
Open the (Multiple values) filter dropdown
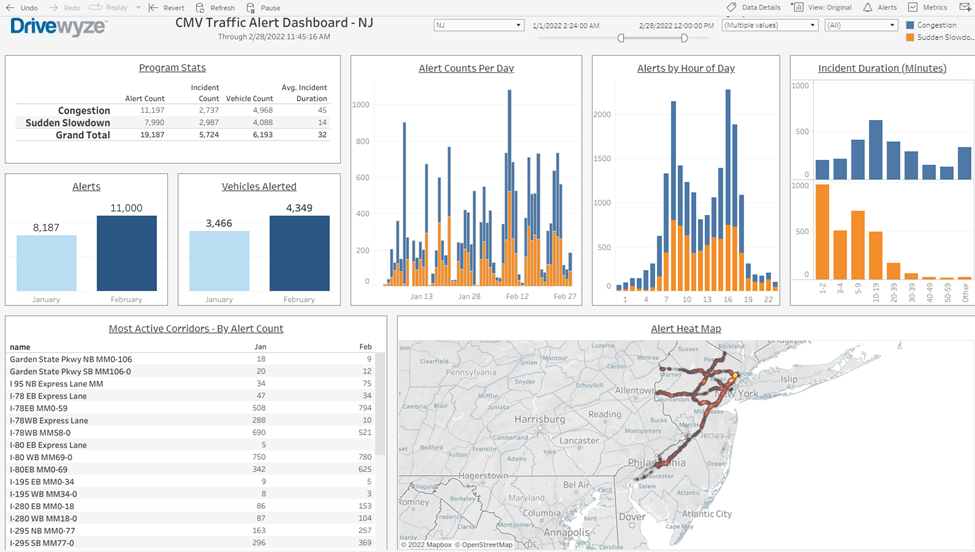coord(812,25)
